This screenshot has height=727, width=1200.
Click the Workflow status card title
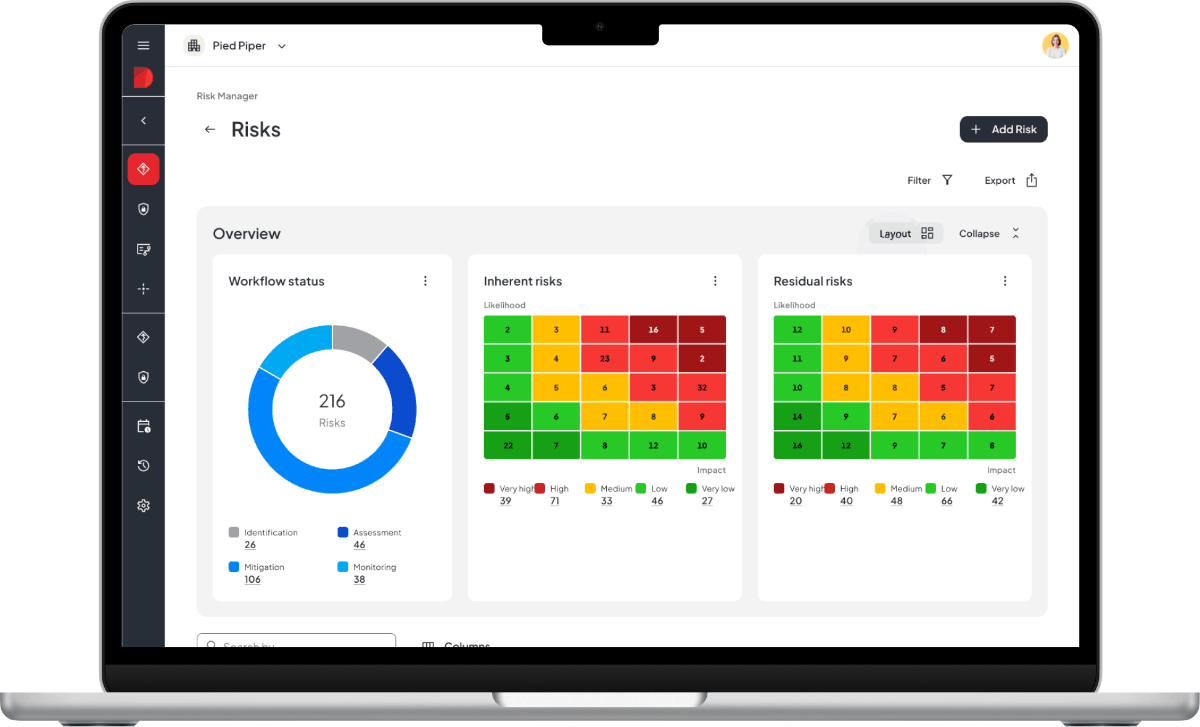[276, 281]
